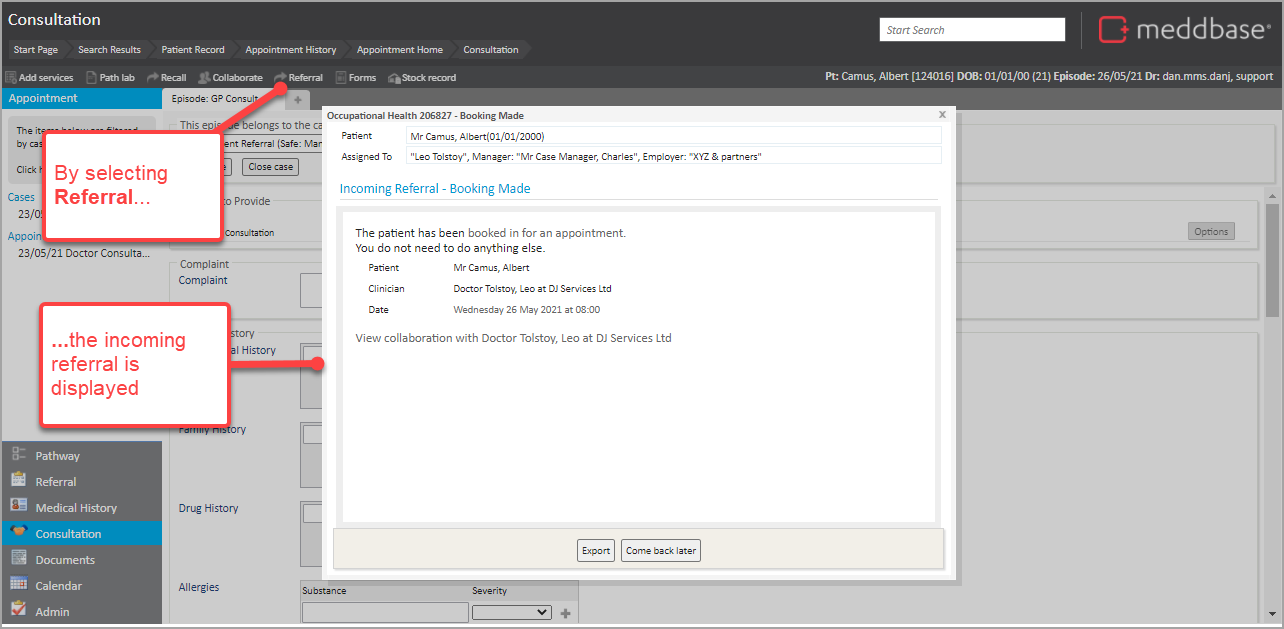
Task: Open Documents in the left sidebar
Action: coord(65,560)
